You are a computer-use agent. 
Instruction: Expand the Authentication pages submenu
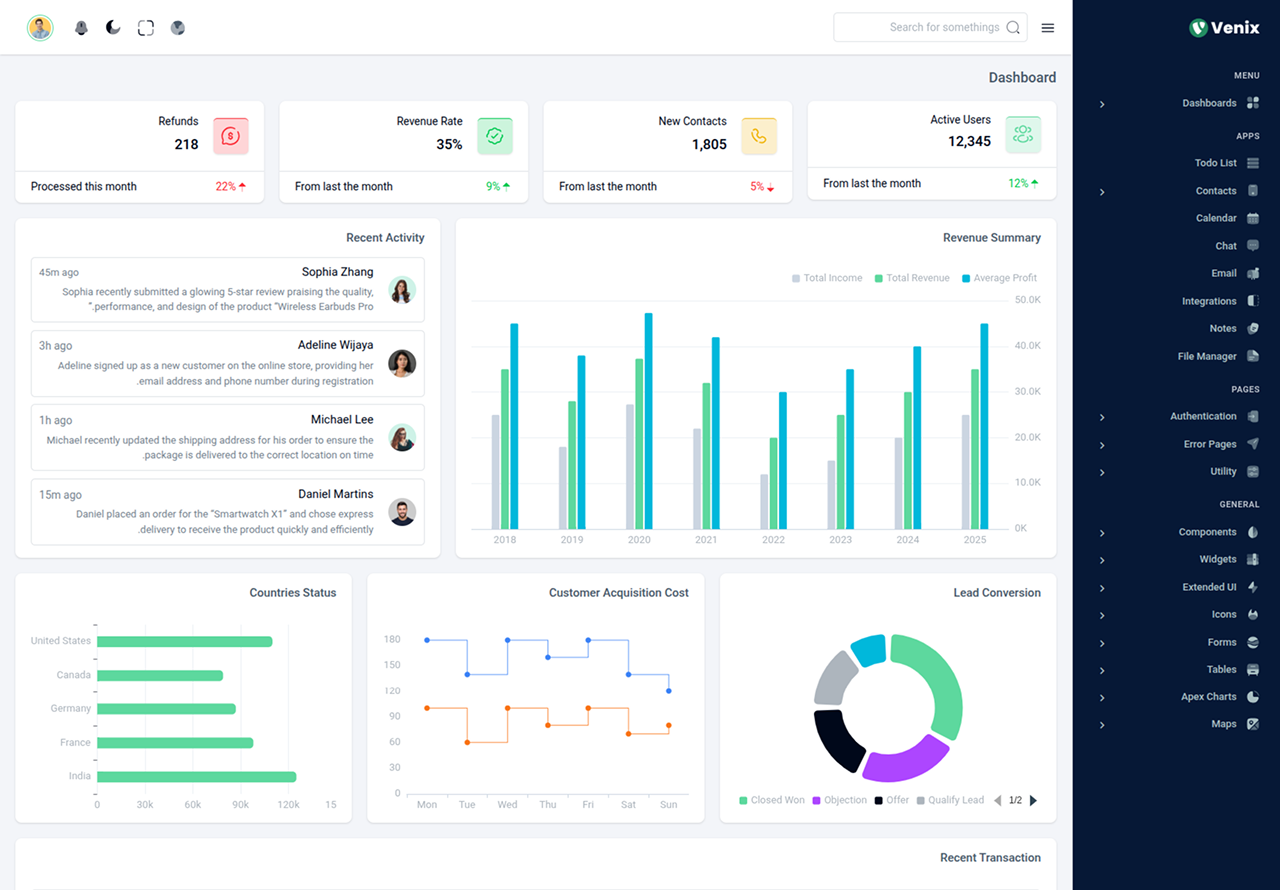(1203, 416)
